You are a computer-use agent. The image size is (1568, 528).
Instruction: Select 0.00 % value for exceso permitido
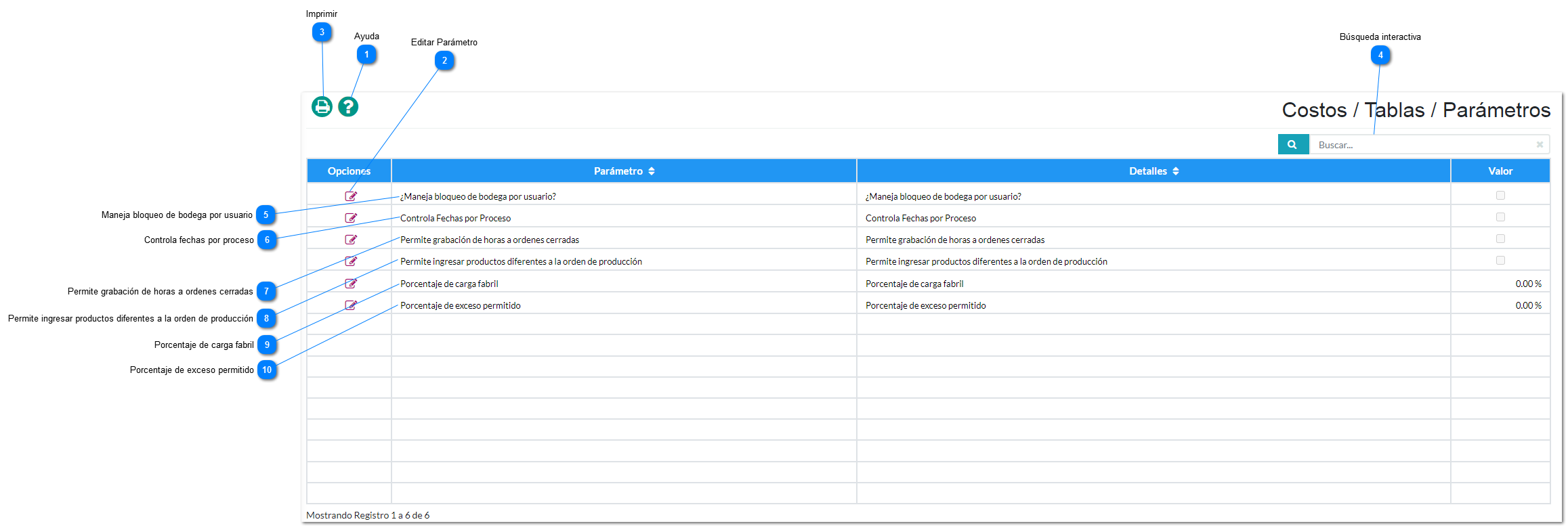(x=1528, y=305)
